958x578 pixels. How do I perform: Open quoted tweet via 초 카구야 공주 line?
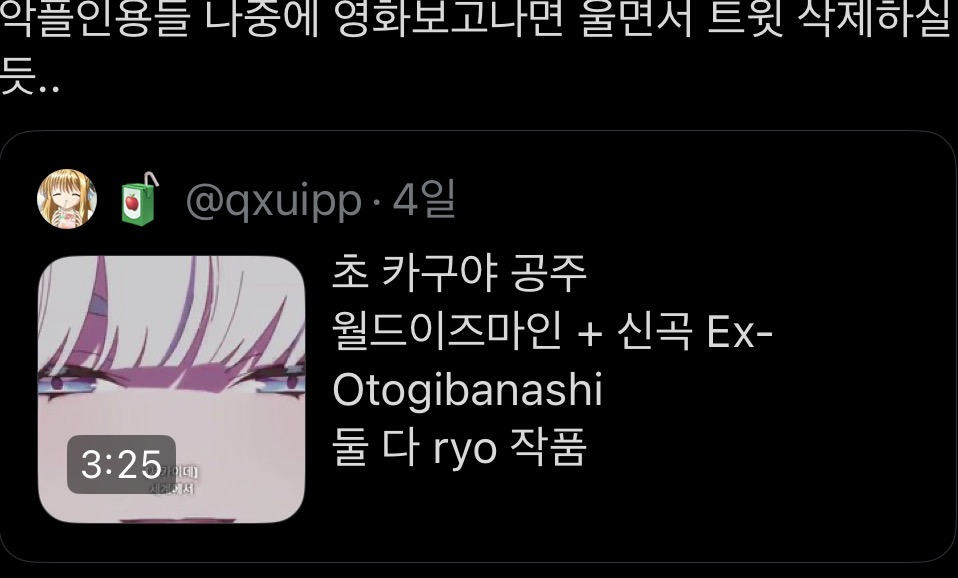(459, 273)
